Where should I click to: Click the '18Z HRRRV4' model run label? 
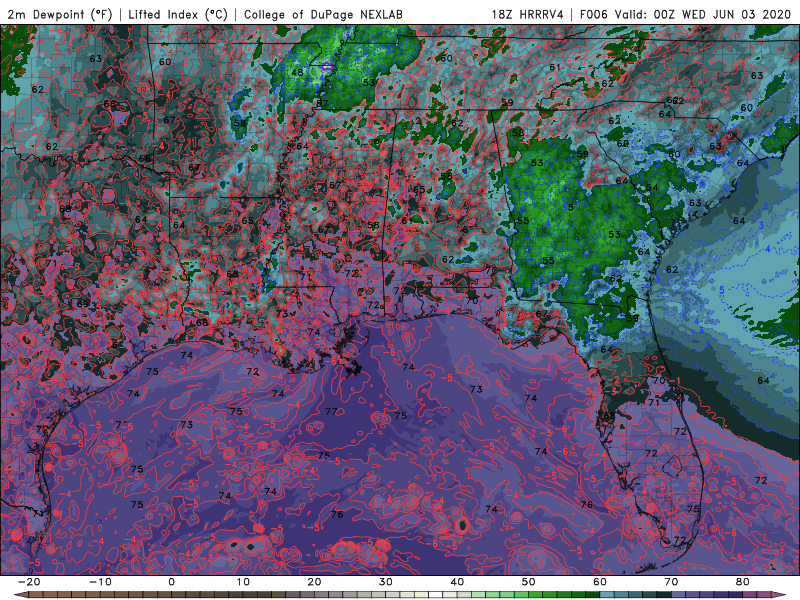[528, 14]
